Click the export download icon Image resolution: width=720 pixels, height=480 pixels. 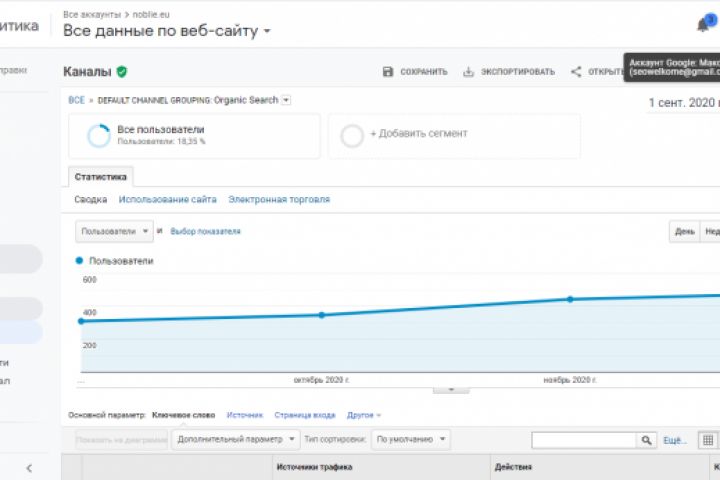click(x=468, y=72)
